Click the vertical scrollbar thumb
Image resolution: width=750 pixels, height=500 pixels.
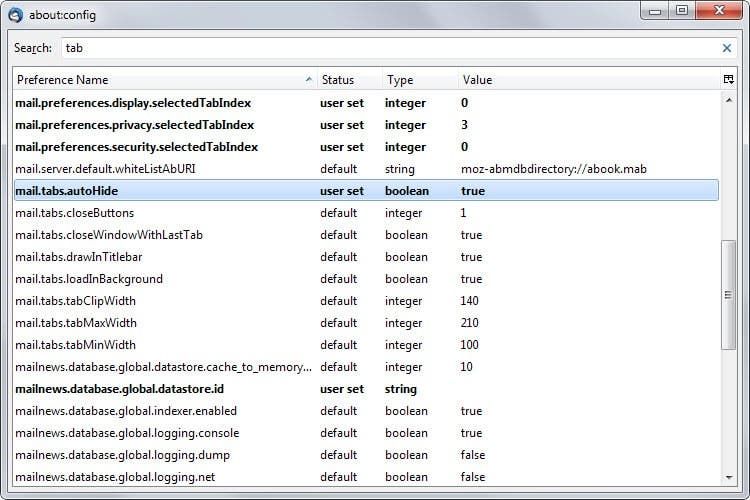pos(728,295)
